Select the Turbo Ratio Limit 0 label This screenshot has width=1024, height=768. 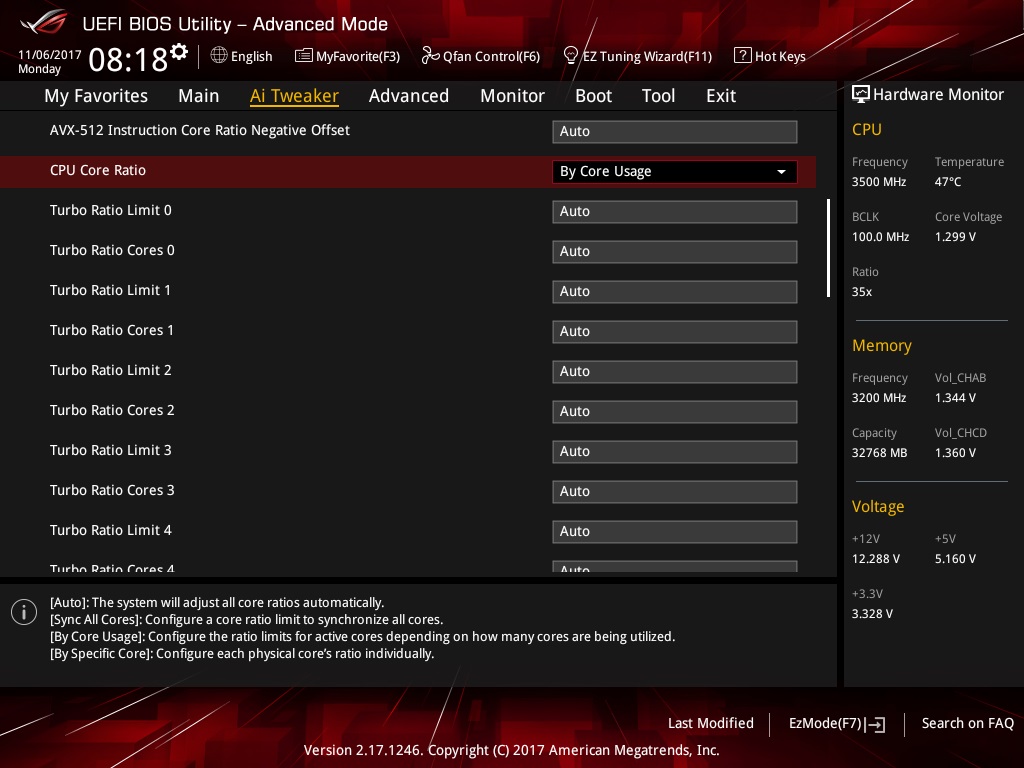pos(110,210)
